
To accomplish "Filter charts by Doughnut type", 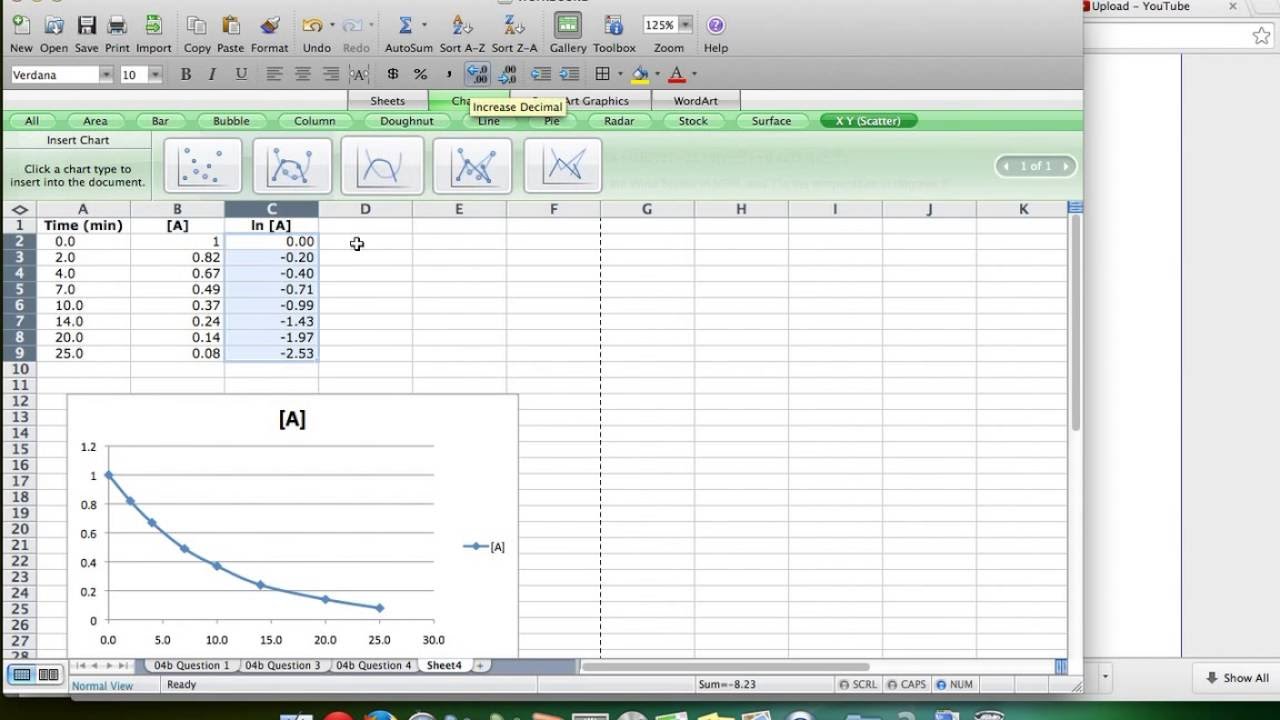I will 407,121.
